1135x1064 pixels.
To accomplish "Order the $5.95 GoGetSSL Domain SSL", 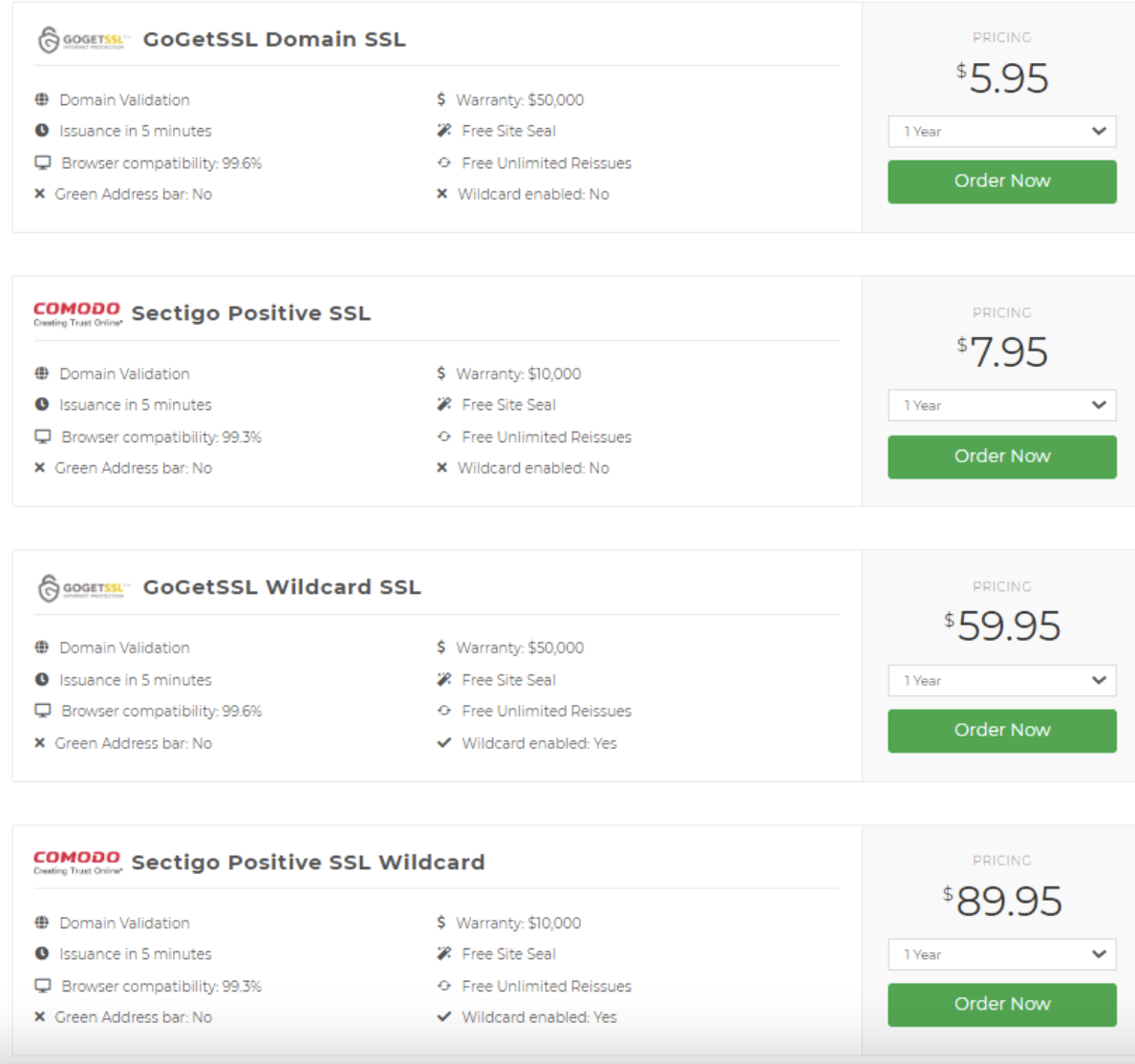I will [x=1001, y=181].
